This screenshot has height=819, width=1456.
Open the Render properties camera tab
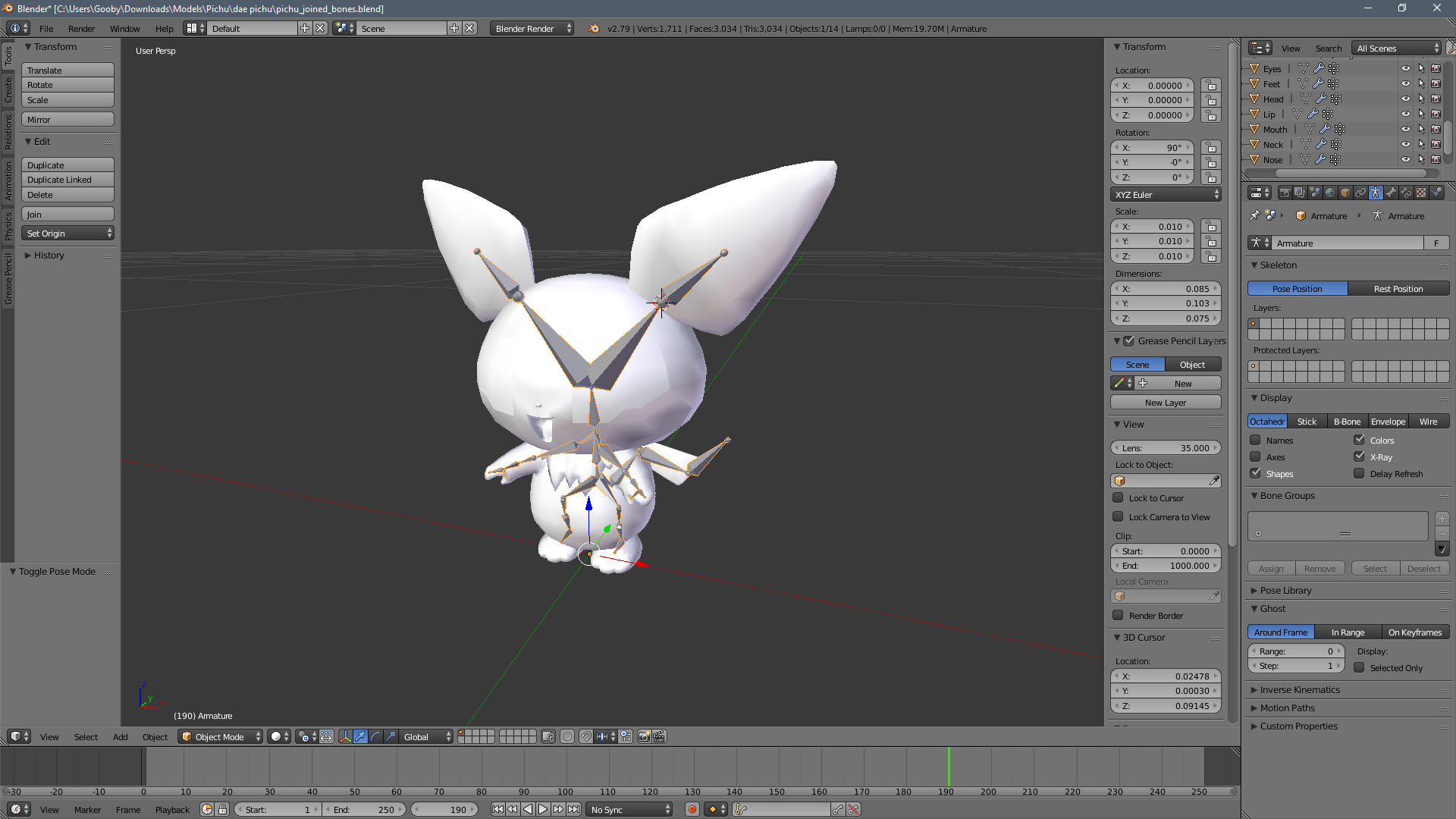click(x=1285, y=193)
